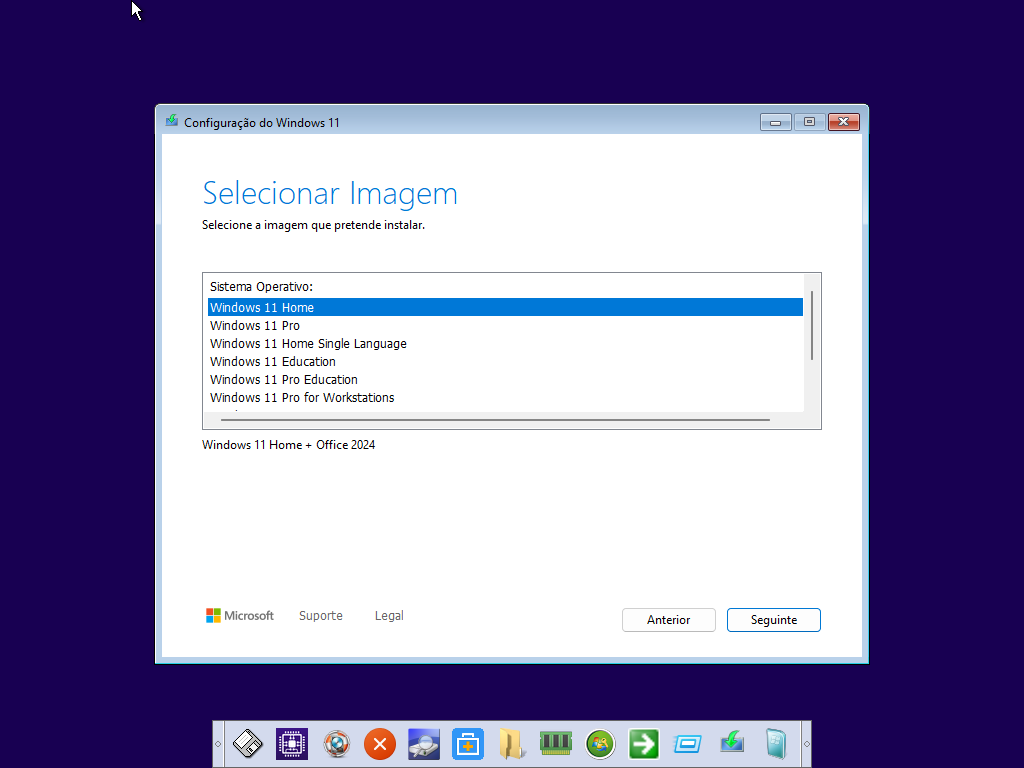Launch the Windows setup download-arrow dock icon
Viewport: 1024px width, 768px height.
[732, 743]
